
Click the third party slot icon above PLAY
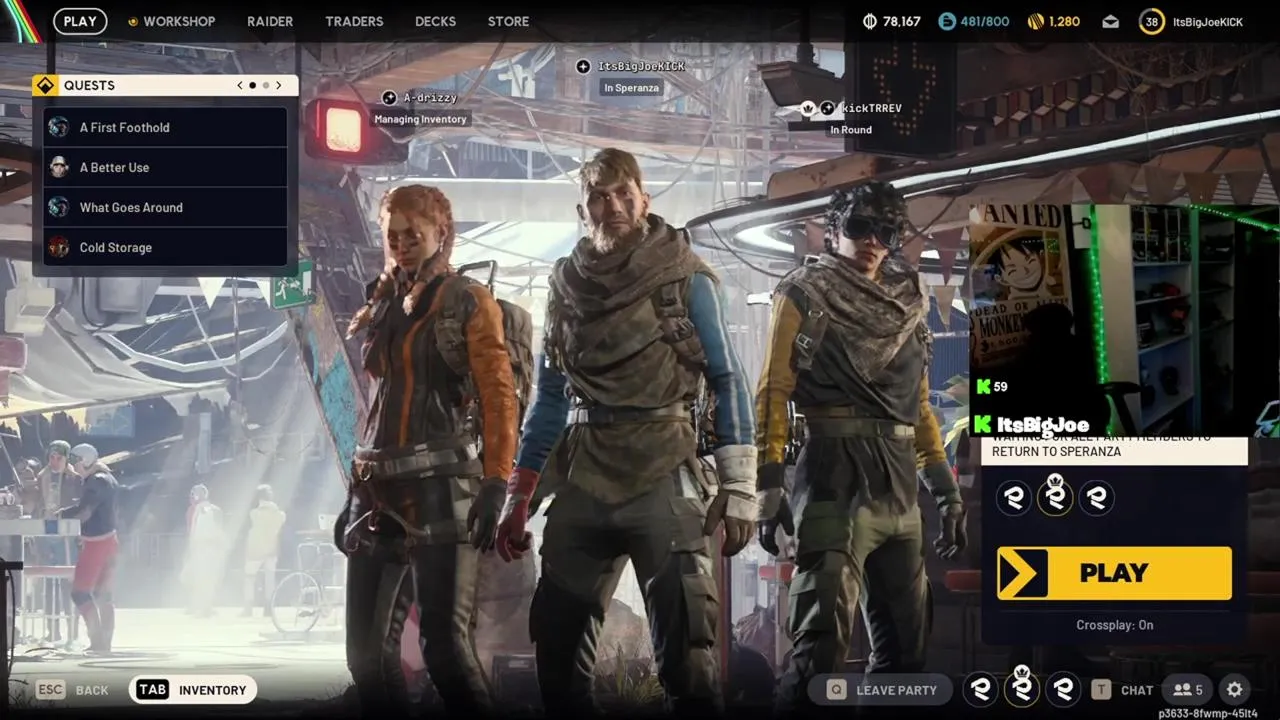click(x=1097, y=497)
